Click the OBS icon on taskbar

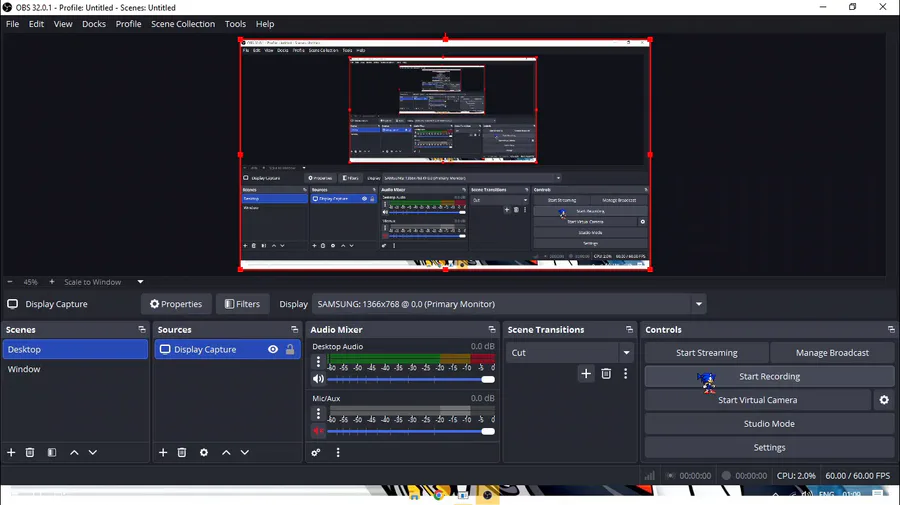(x=487, y=495)
